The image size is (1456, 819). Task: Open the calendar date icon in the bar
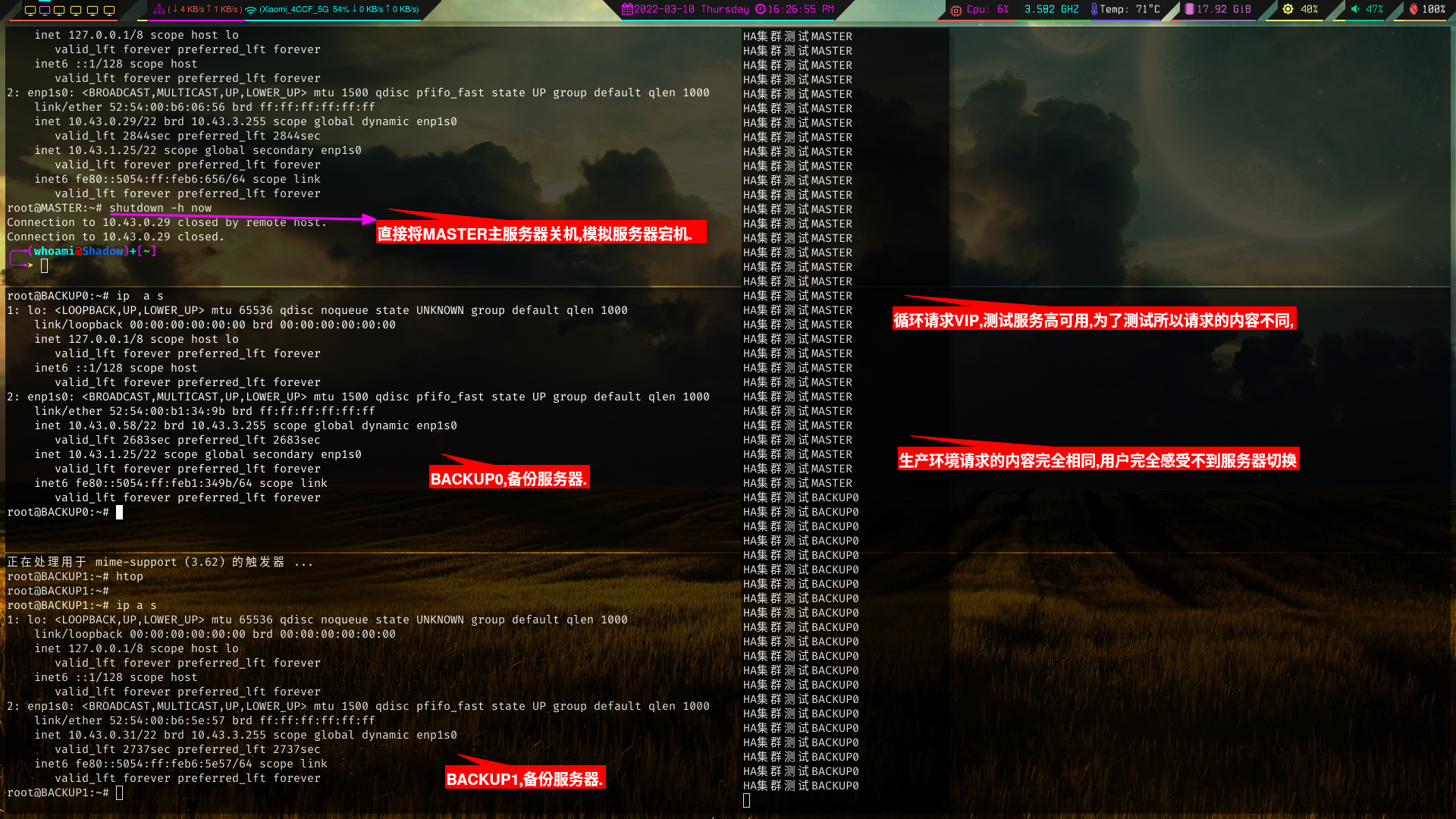tap(626, 9)
